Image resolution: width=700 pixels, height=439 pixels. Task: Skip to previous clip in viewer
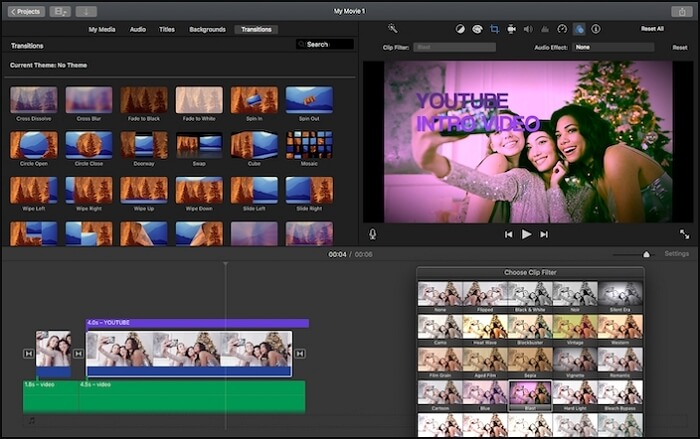[x=508, y=234]
